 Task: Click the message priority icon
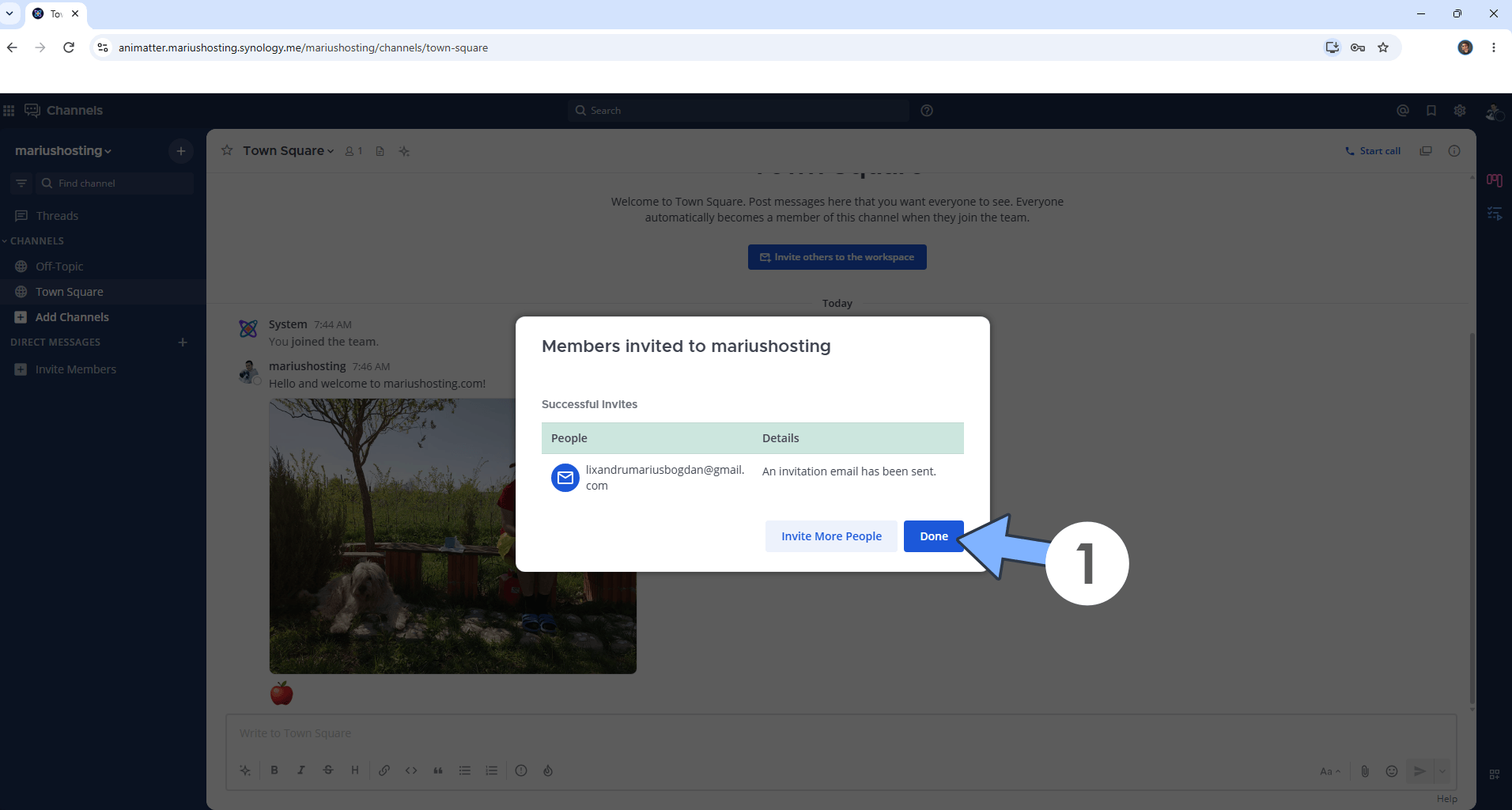[x=521, y=770]
